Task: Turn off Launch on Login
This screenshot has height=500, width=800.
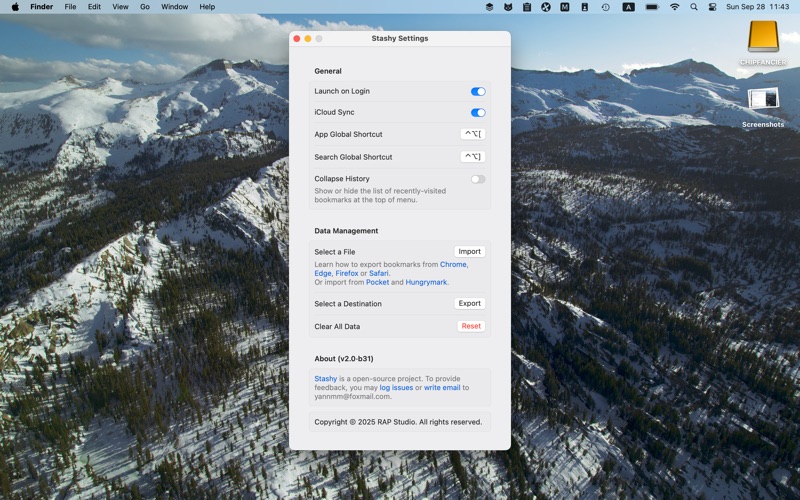Action: click(478, 91)
